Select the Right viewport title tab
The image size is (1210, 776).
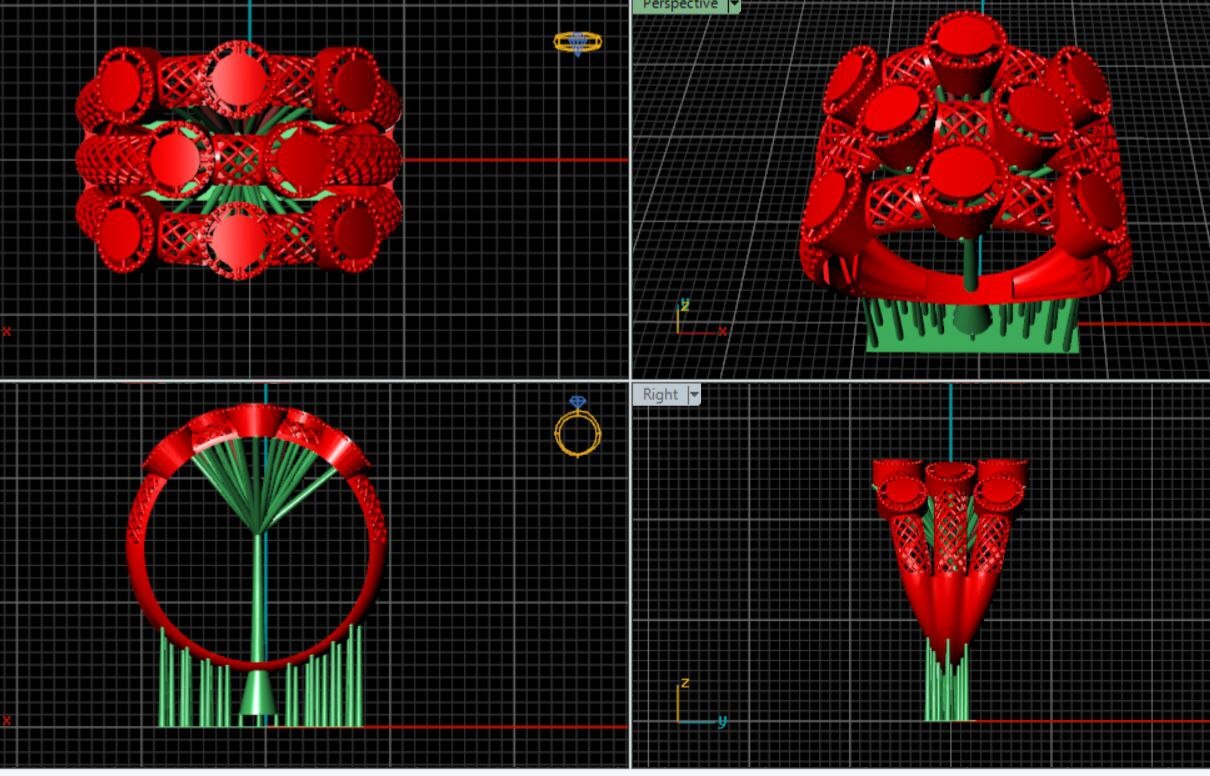660,395
